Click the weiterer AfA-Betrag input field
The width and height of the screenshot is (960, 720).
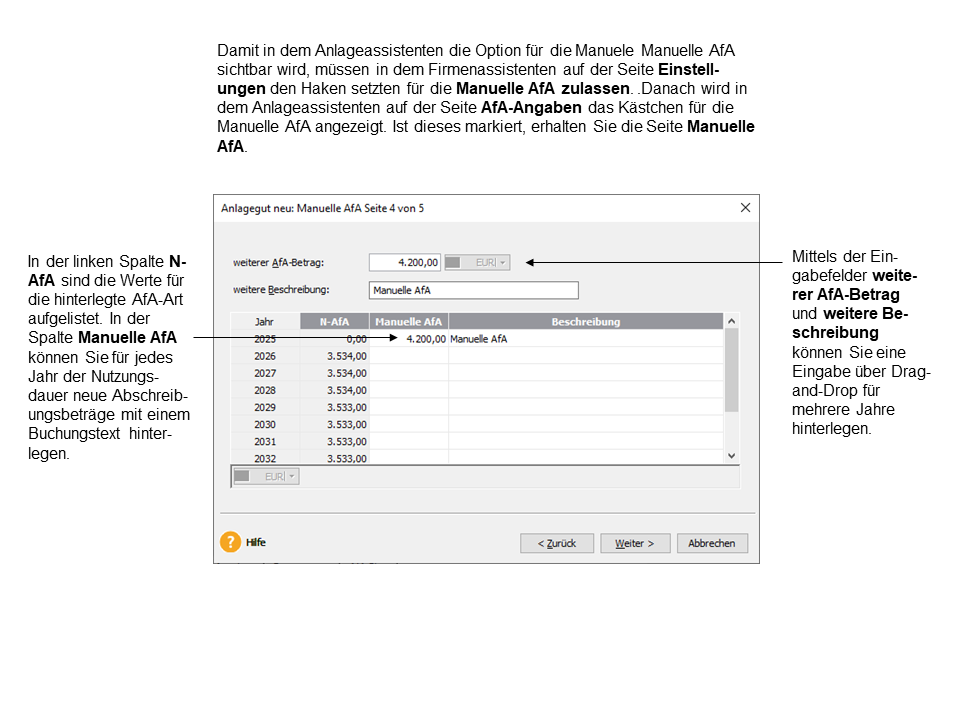pyautogui.click(x=405, y=262)
